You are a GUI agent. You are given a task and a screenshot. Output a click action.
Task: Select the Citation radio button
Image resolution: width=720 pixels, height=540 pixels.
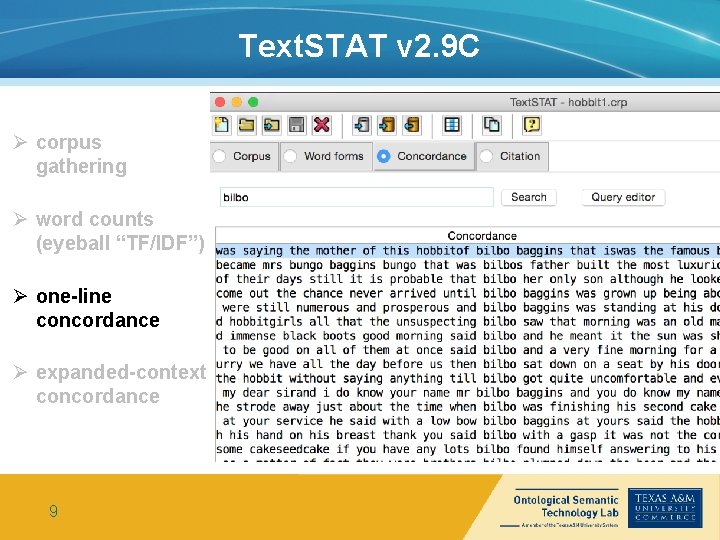tap(486, 156)
